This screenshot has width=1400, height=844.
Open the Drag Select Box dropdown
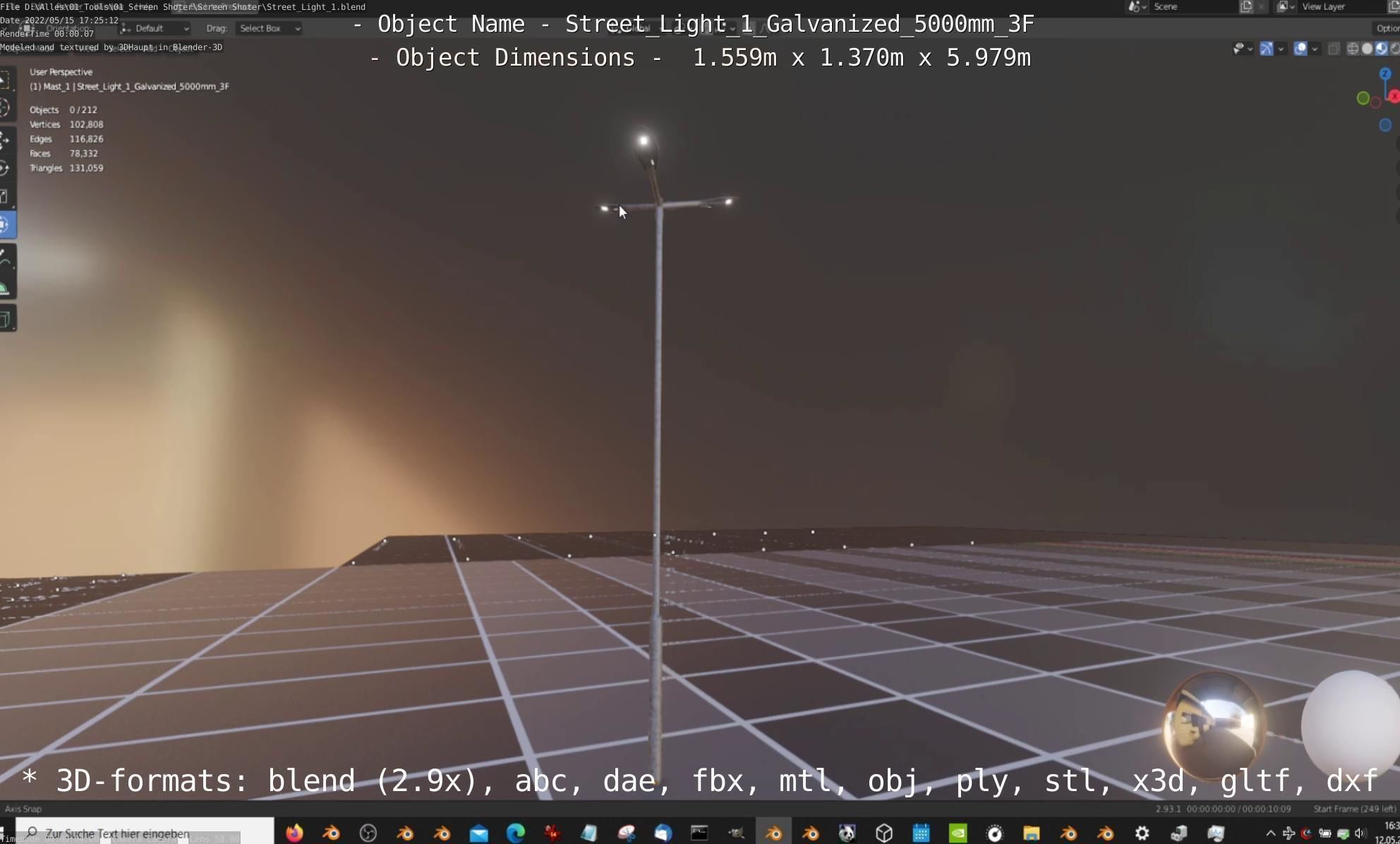pyautogui.click(x=269, y=28)
